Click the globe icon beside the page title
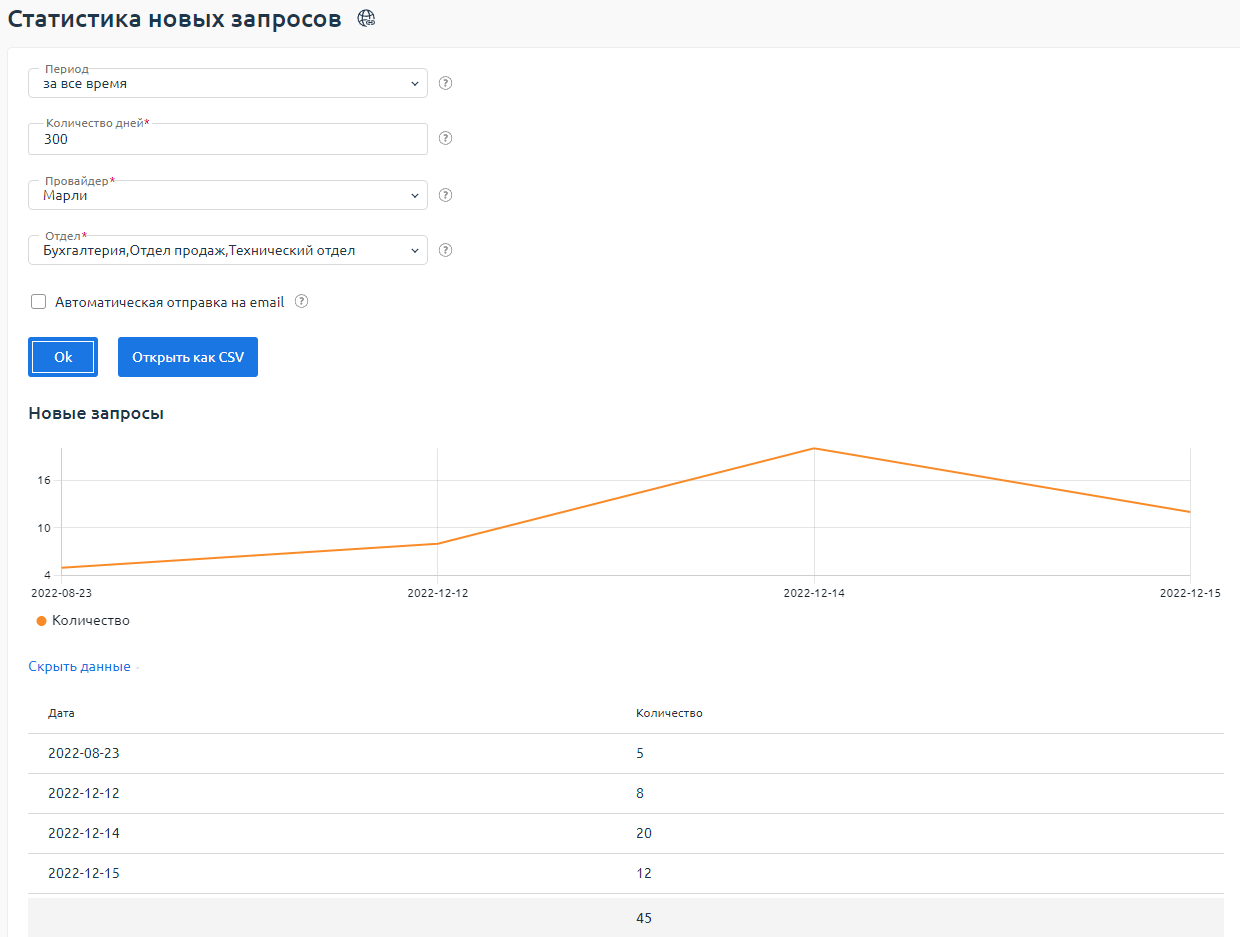This screenshot has height=937, width=1240. (367, 18)
